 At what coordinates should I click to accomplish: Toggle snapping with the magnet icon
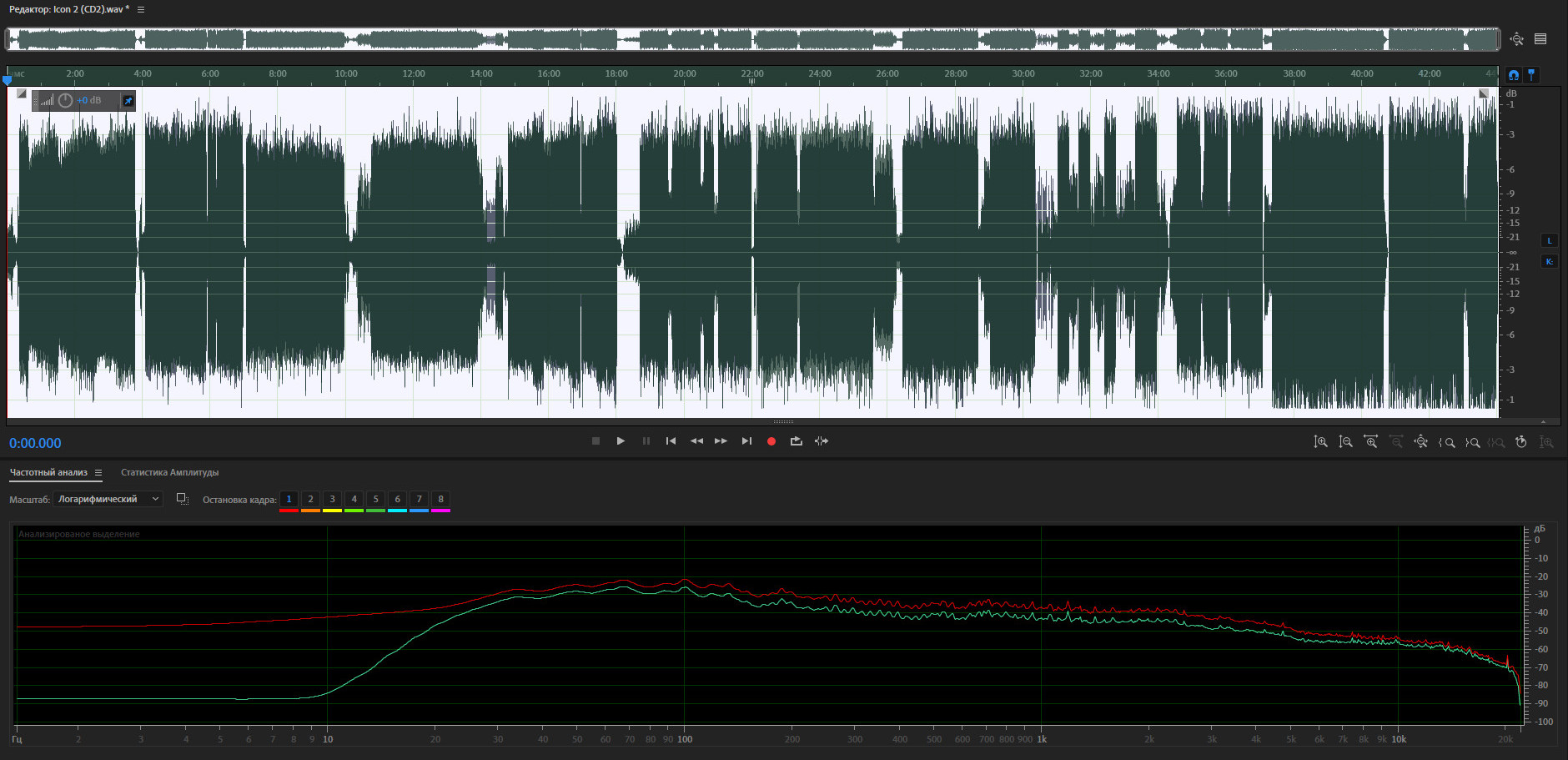1514,75
